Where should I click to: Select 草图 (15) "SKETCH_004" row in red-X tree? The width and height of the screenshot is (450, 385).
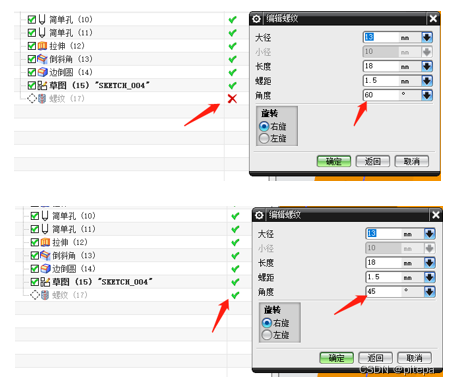pos(100,85)
